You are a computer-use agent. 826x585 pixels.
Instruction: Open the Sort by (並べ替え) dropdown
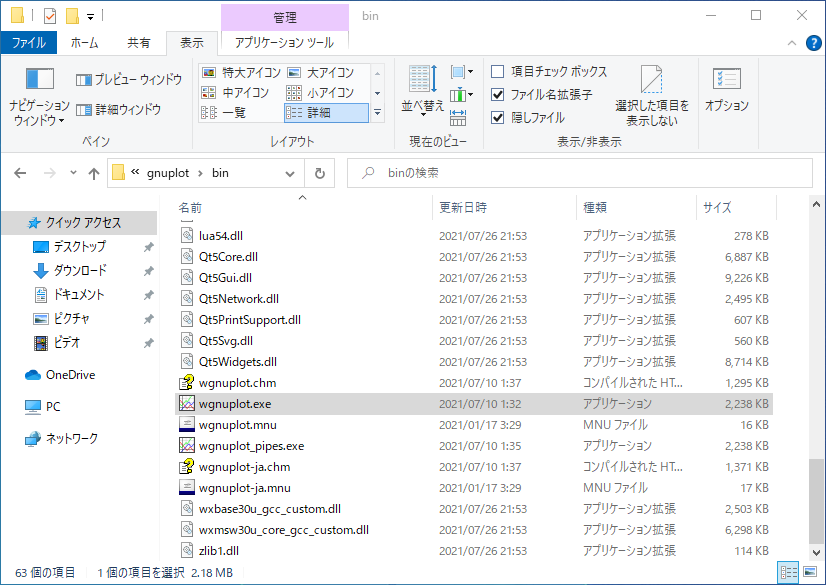pyautogui.click(x=422, y=91)
